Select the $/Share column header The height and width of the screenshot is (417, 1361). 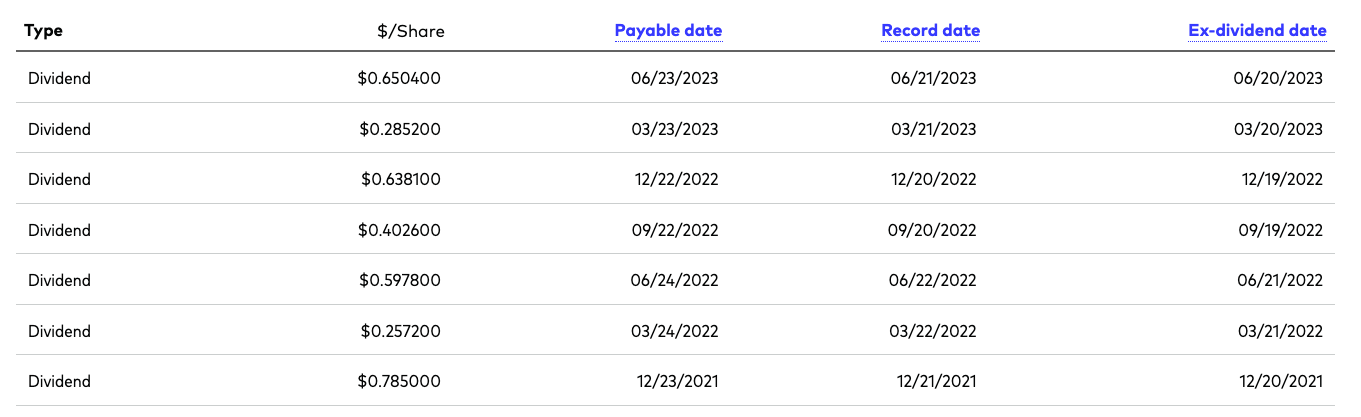411,31
